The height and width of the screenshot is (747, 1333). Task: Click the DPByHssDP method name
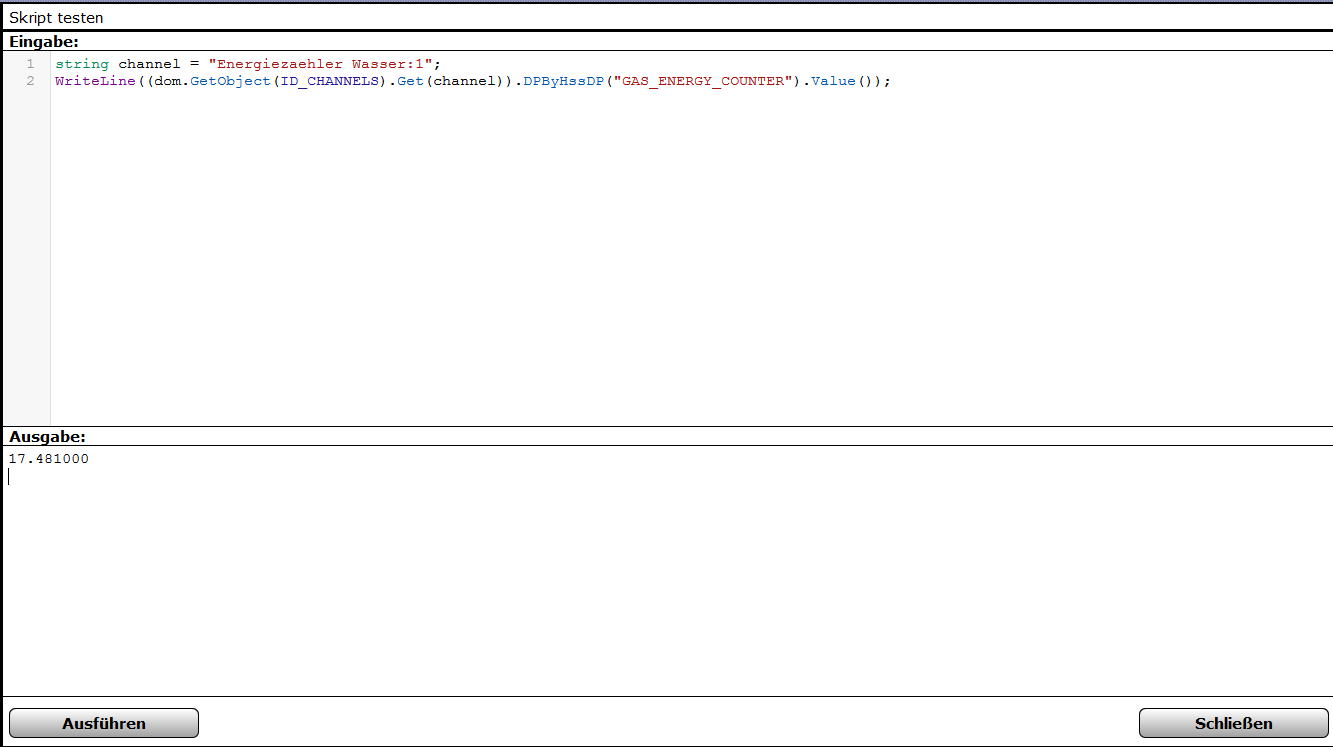coord(563,81)
